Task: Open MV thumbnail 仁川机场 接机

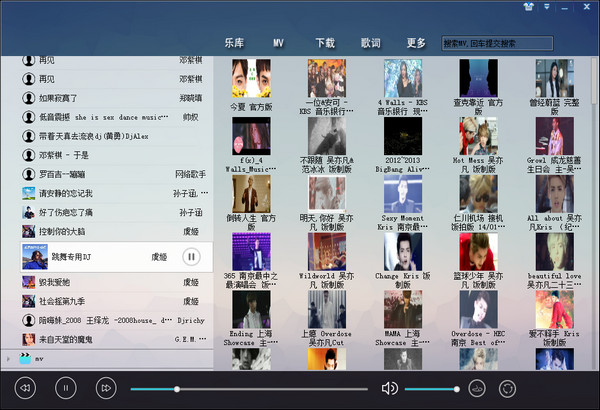Action: (479, 194)
